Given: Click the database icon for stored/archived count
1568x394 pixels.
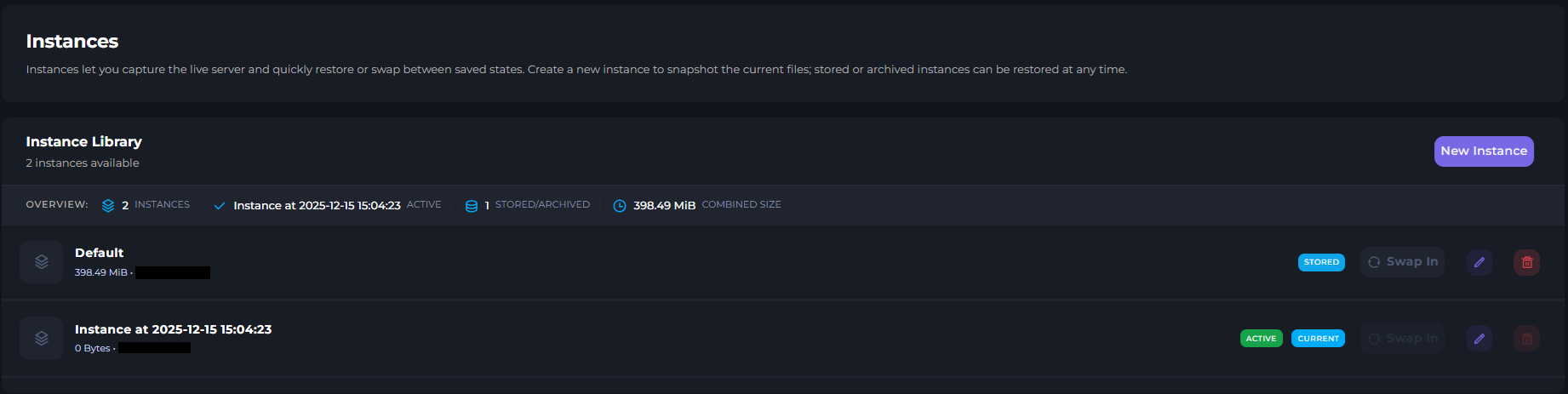Looking at the screenshot, I should pos(471,206).
